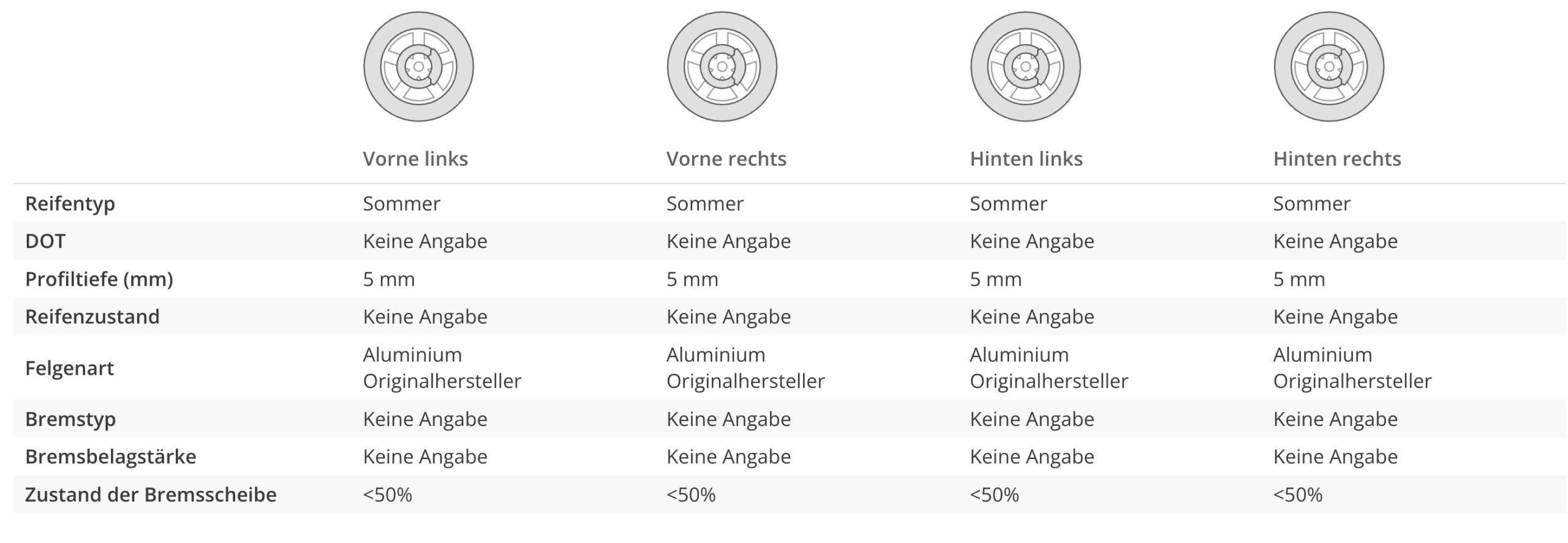Image resolution: width=1568 pixels, height=543 pixels.
Task: Click the DOT row label
Action: (x=45, y=241)
